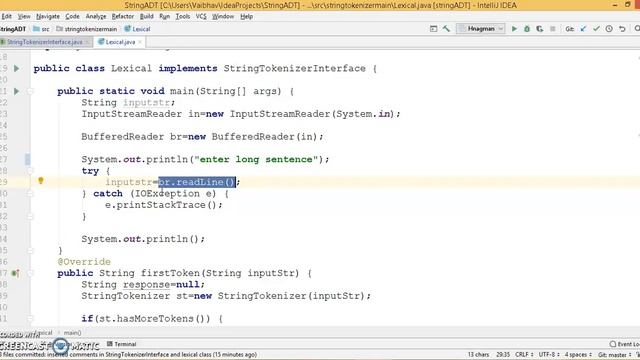The width and height of the screenshot is (640, 360).
Task: Click the StringTokenizerInterface name in class declaration
Action: point(294,69)
